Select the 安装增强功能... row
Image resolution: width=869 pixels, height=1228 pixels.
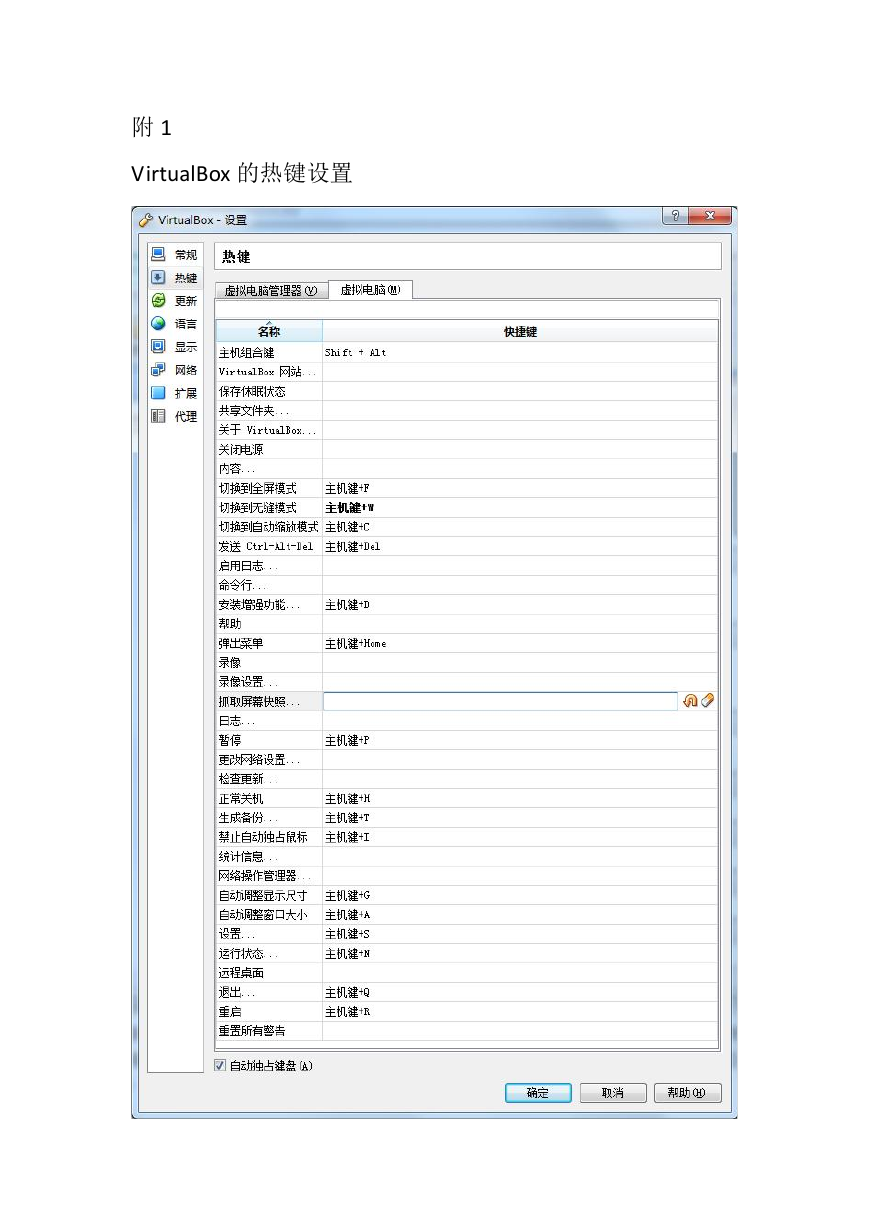click(467, 604)
